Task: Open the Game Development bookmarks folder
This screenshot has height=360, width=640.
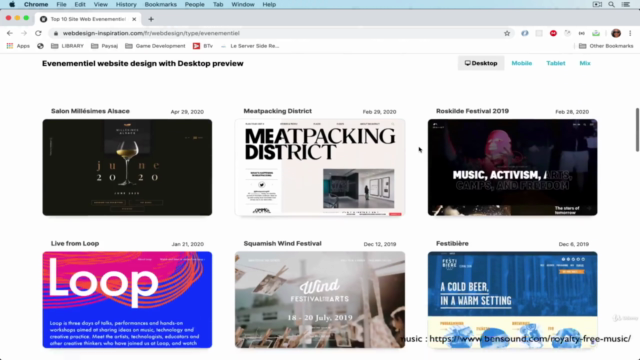Action: point(155,46)
